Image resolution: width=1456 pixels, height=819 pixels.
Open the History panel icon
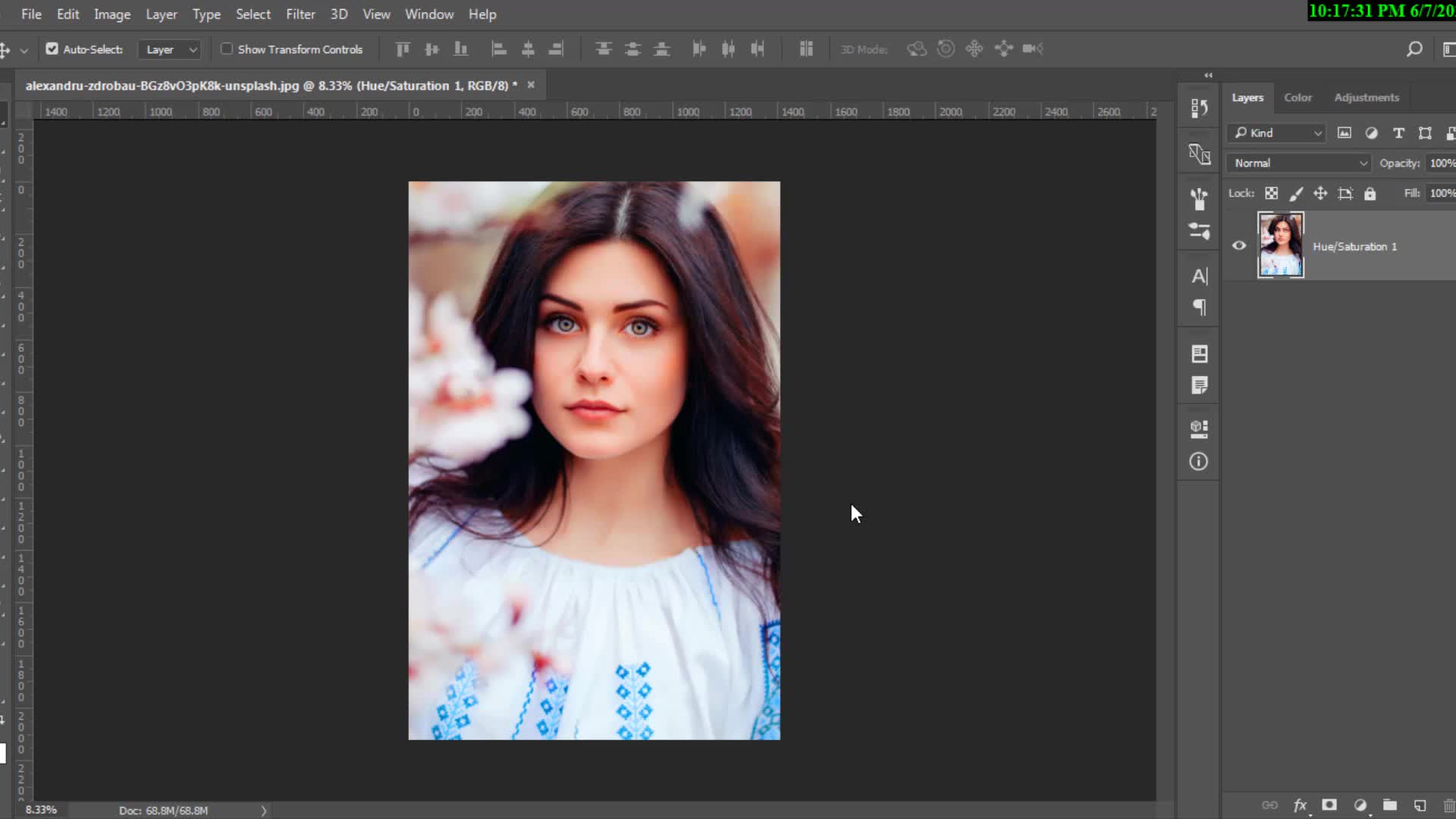(x=1199, y=108)
